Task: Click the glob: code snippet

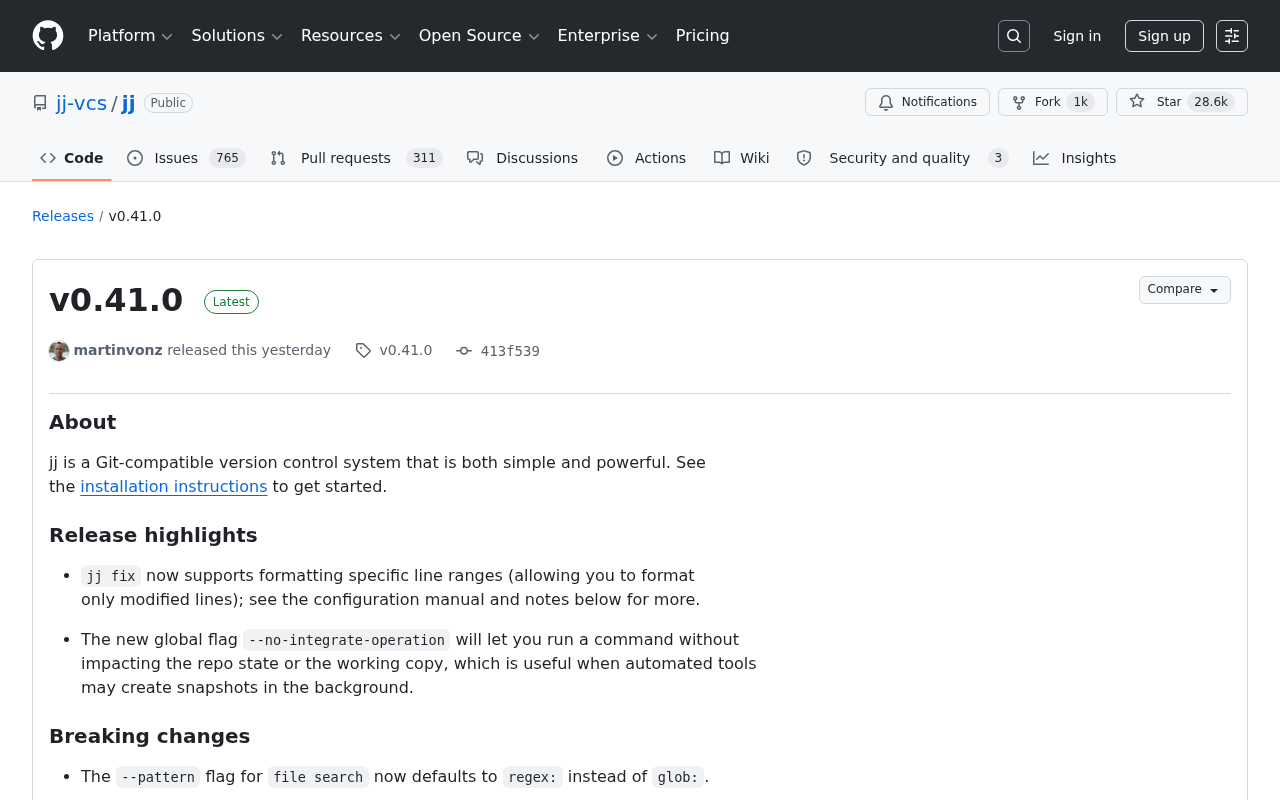Action: [x=678, y=777]
